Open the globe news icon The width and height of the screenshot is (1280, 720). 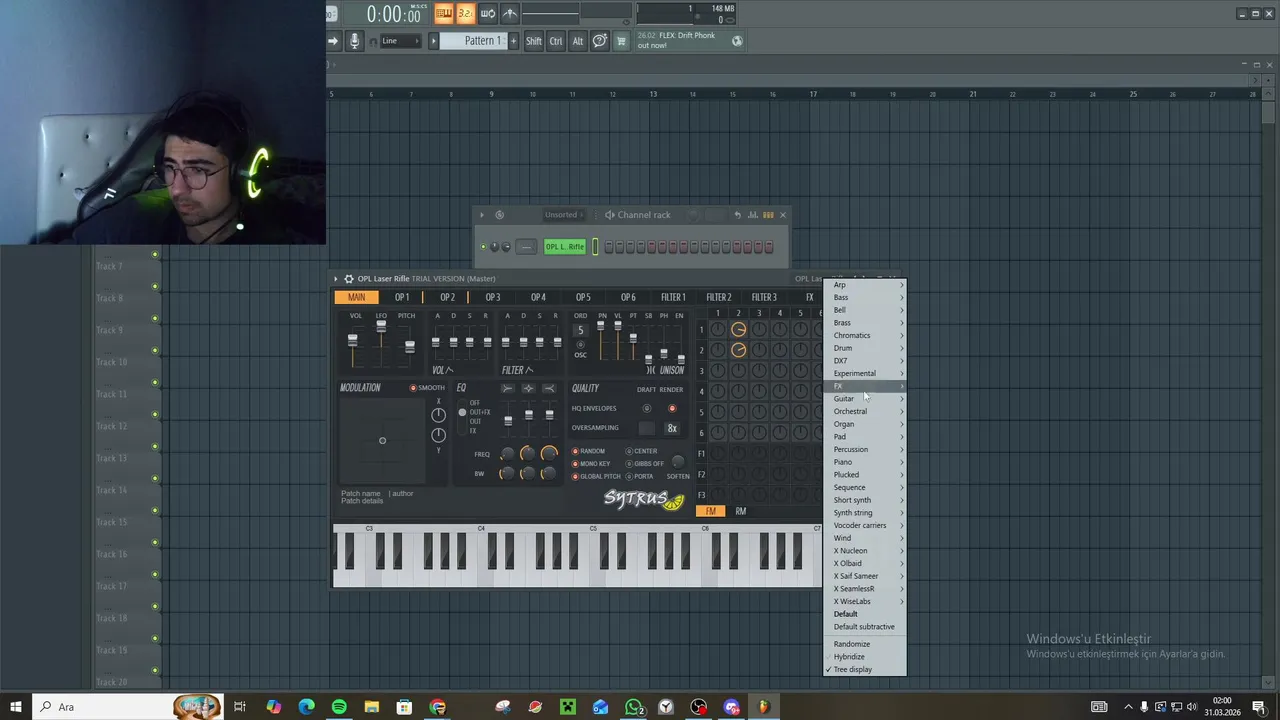(737, 41)
